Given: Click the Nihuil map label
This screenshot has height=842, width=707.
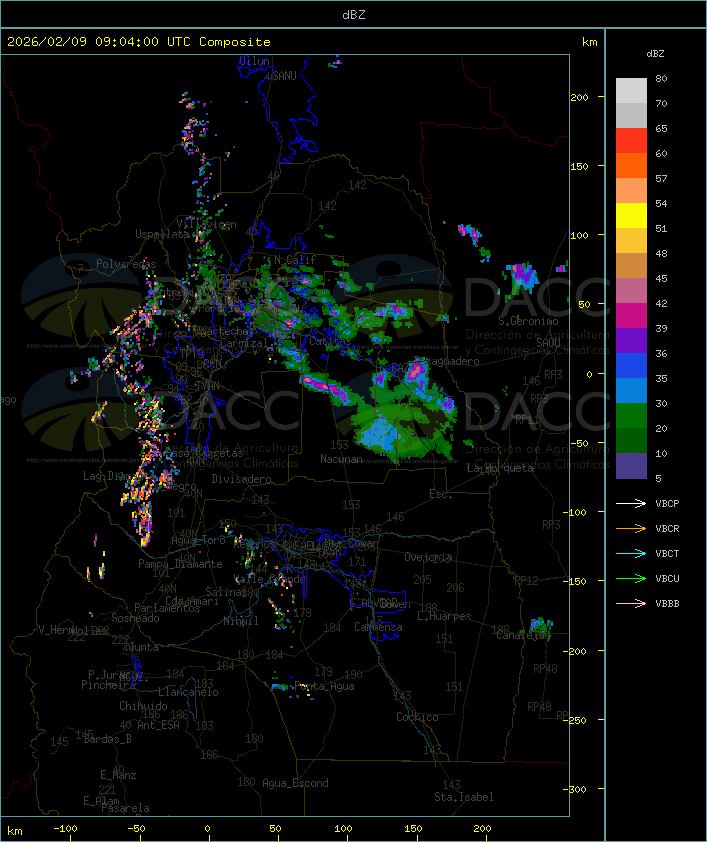Looking at the screenshot, I should coord(241,621).
